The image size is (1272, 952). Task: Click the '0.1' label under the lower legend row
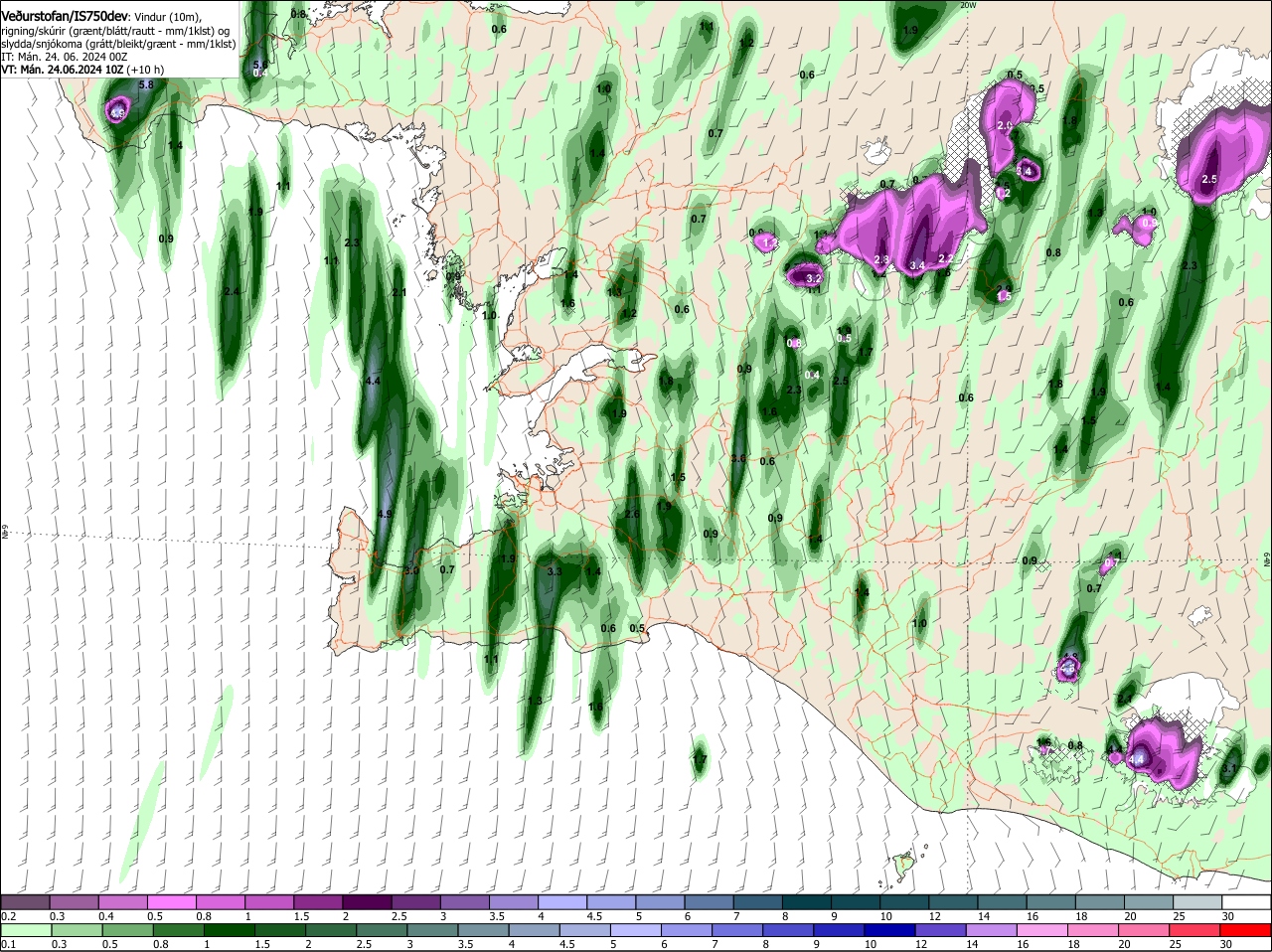point(8,944)
